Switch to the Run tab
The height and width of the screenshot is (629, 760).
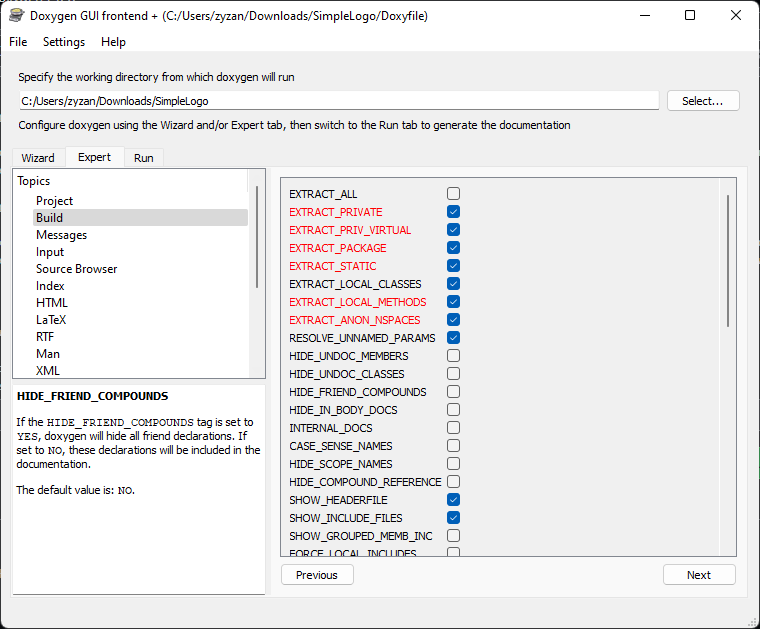[x=144, y=158]
